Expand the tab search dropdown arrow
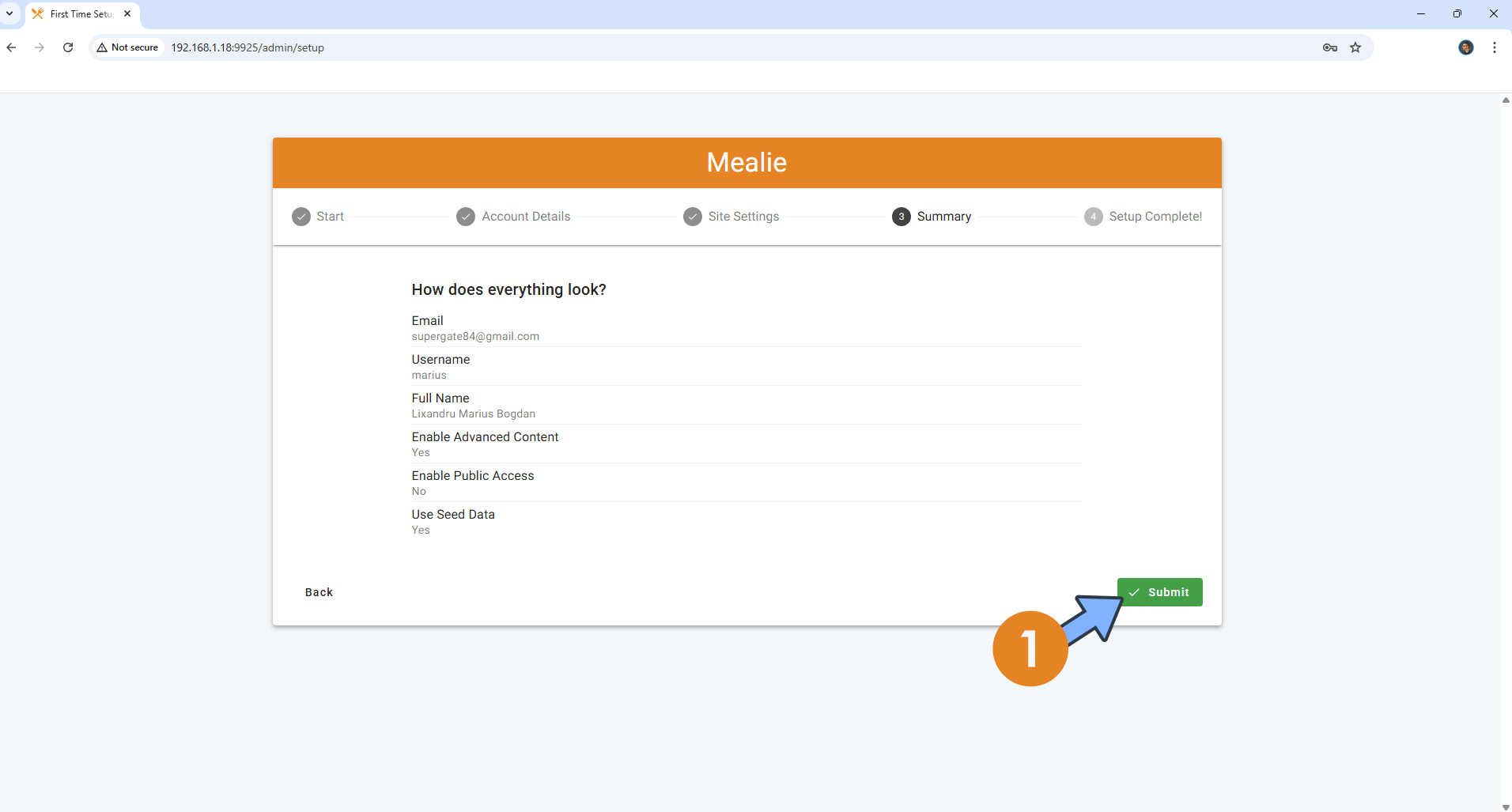Viewport: 1512px width, 812px height. pyautogui.click(x=9, y=13)
